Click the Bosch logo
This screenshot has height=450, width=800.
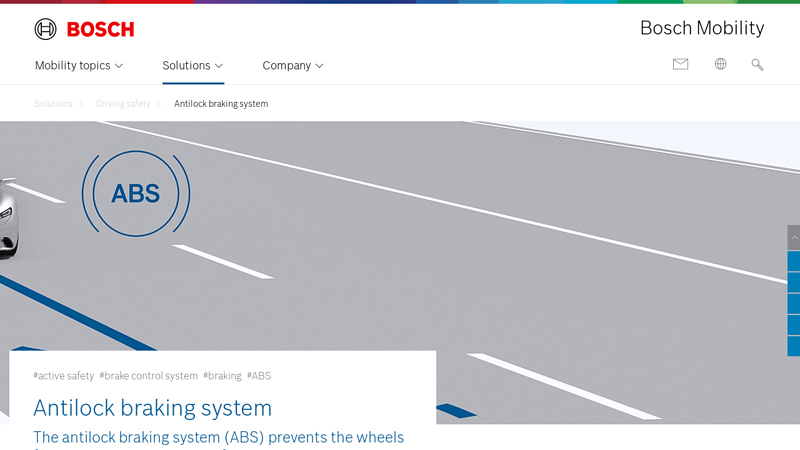coord(85,29)
